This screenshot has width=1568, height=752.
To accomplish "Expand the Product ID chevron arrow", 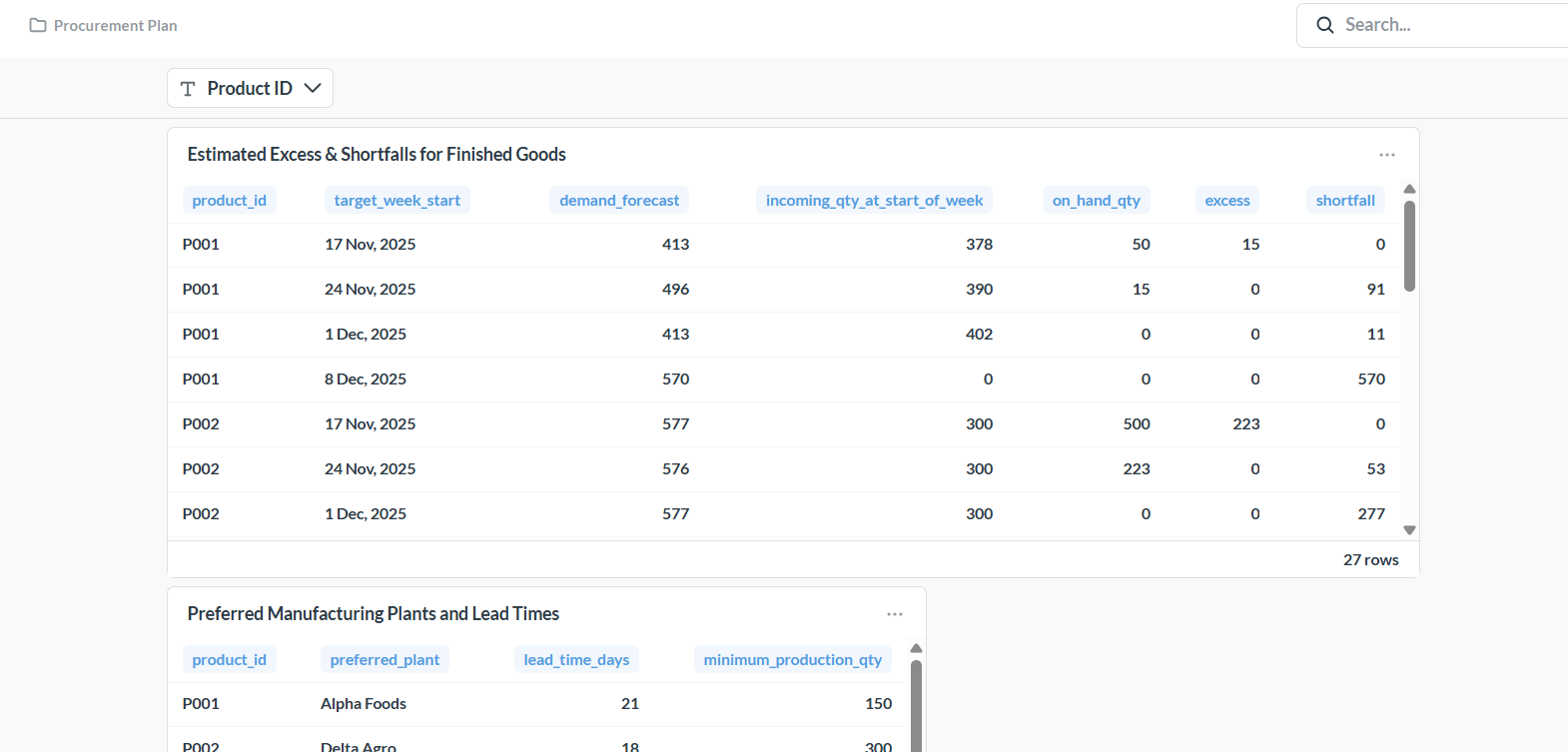I will 313,88.
